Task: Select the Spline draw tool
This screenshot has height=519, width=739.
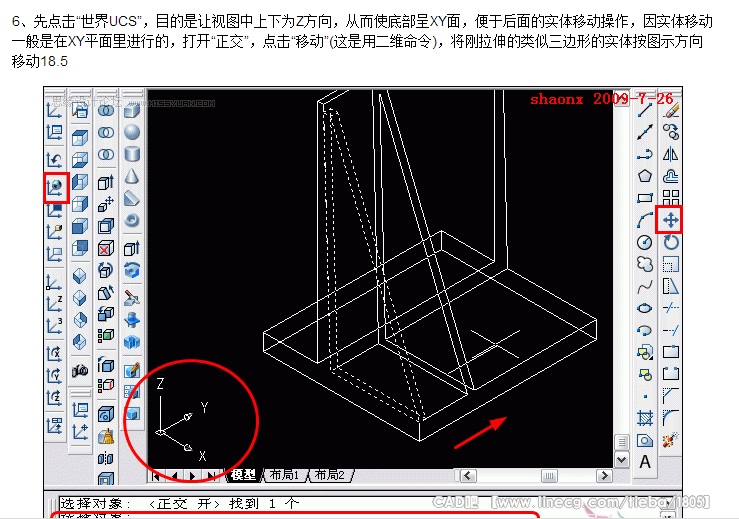Action: 644,286
